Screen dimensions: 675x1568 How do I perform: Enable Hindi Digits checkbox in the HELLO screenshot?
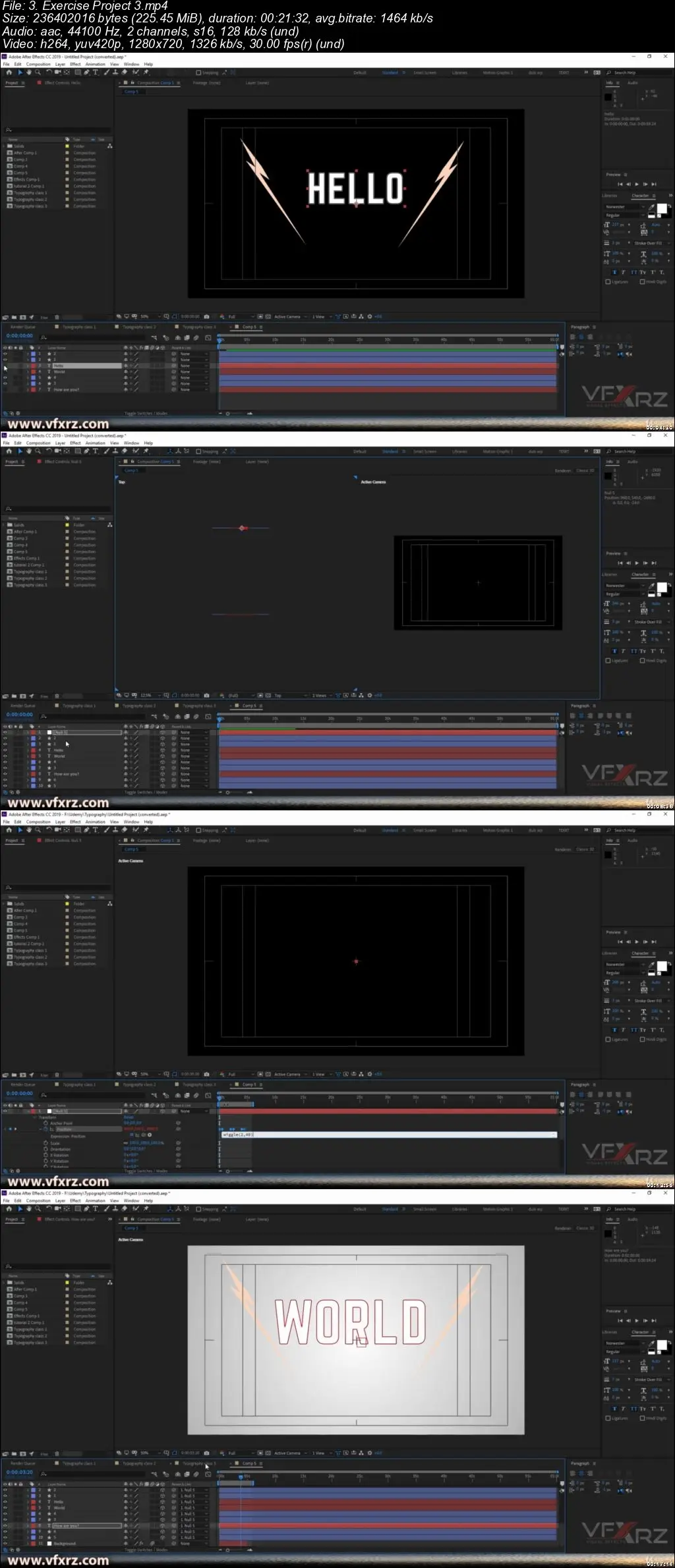[642, 282]
